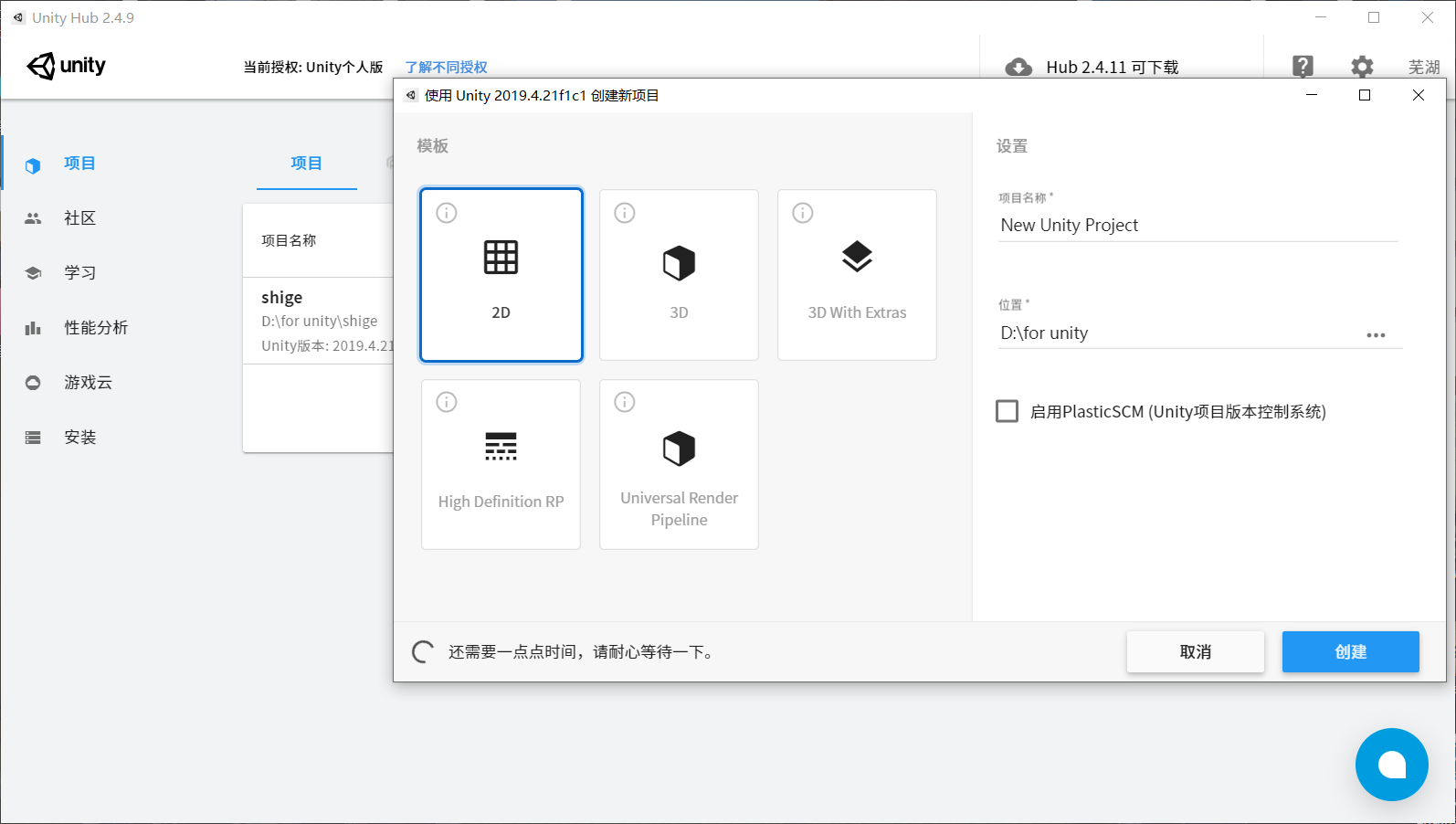The width and height of the screenshot is (1456, 824).
Task: Switch to the 项目 tab in Hub
Action: pos(306,164)
